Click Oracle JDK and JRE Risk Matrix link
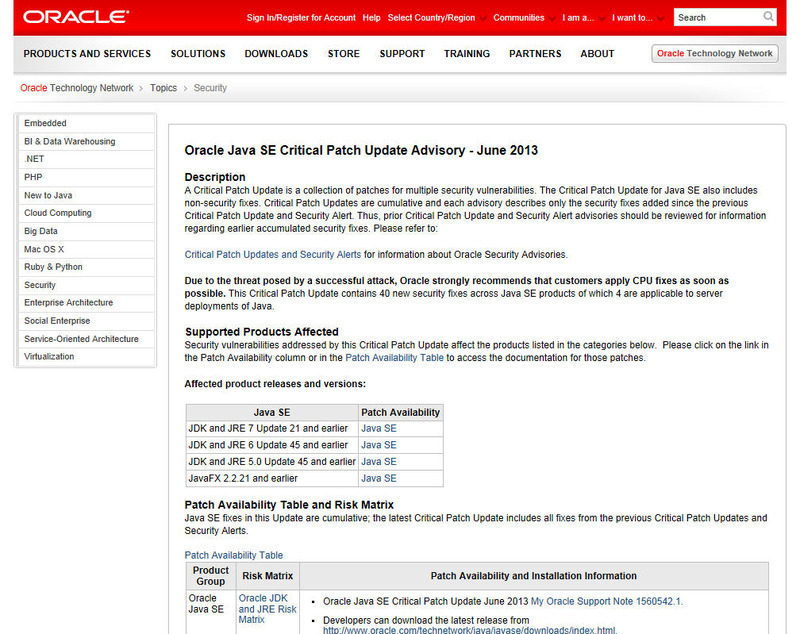The width and height of the screenshot is (800, 634). coord(267,608)
